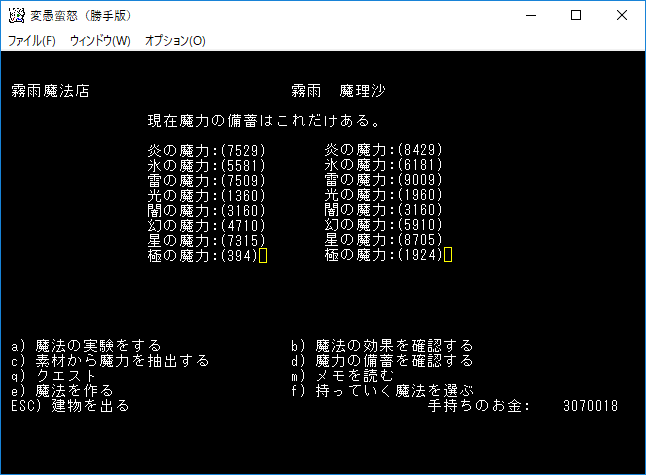The height and width of the screenshot is (475, 646).
Task: Click the 霧雨魔法店 shop title
Action: pyautogui.click(x=50, y=91)
